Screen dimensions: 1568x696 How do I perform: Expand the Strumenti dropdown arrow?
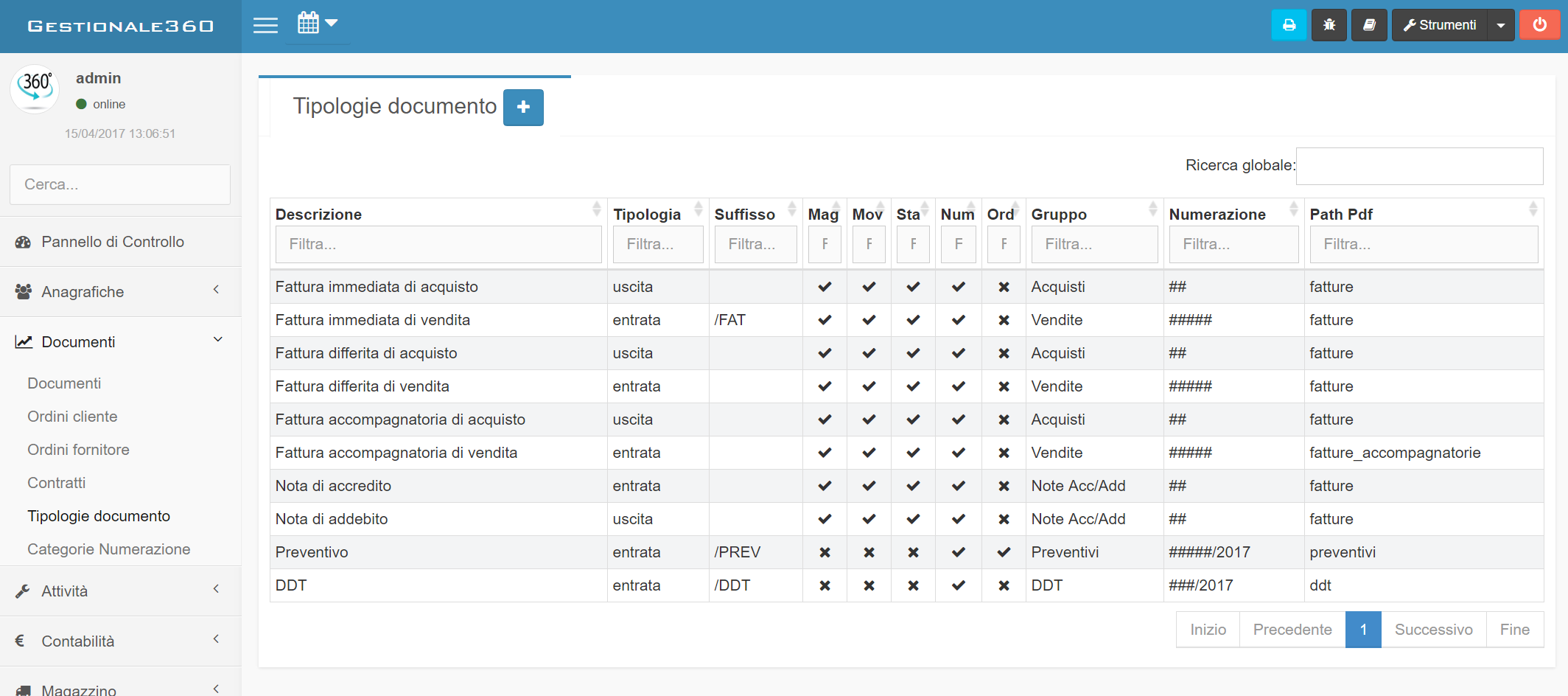[x=1501, y=24]
